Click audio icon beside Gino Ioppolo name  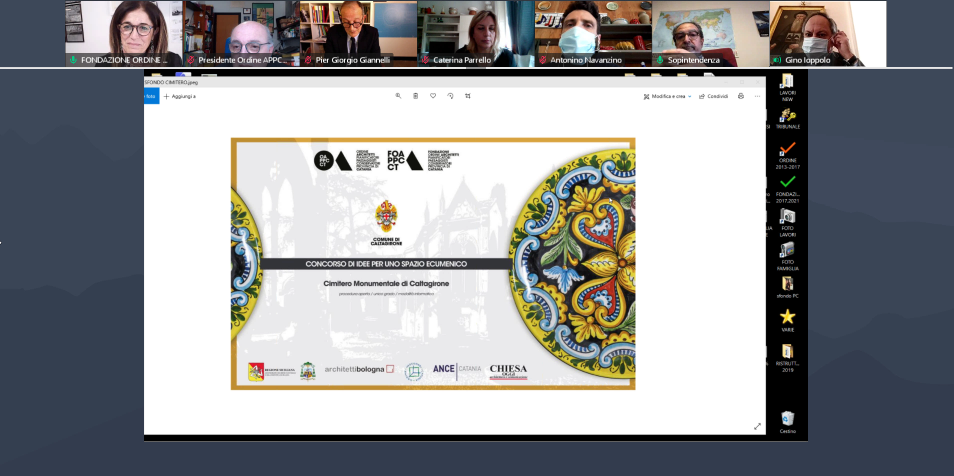(777, 60)
